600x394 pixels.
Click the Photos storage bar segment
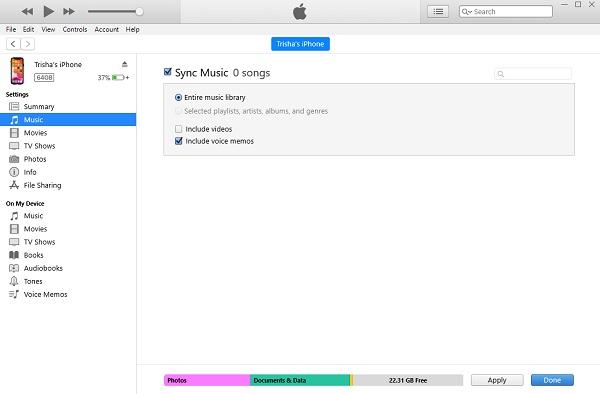coord(207,380)
